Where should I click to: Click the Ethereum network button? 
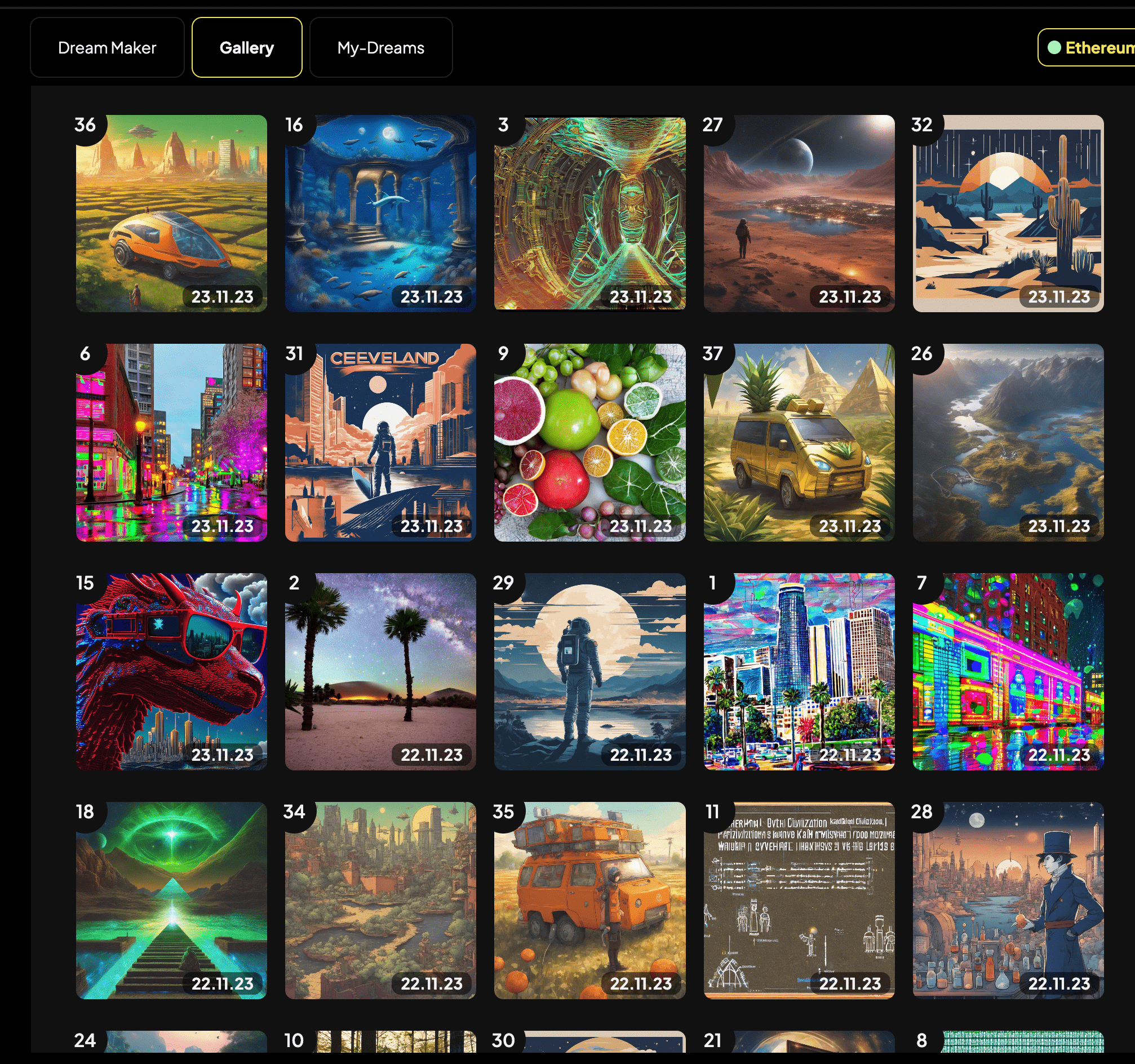[x=1089, y=47]
